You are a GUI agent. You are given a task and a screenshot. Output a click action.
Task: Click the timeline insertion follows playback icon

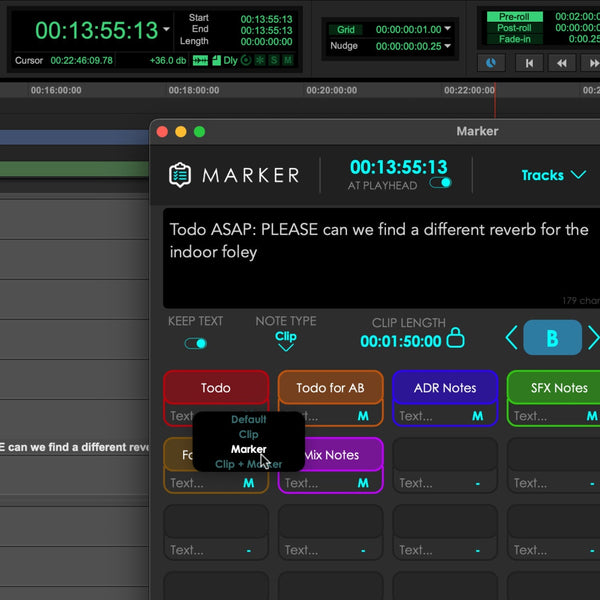200,60
